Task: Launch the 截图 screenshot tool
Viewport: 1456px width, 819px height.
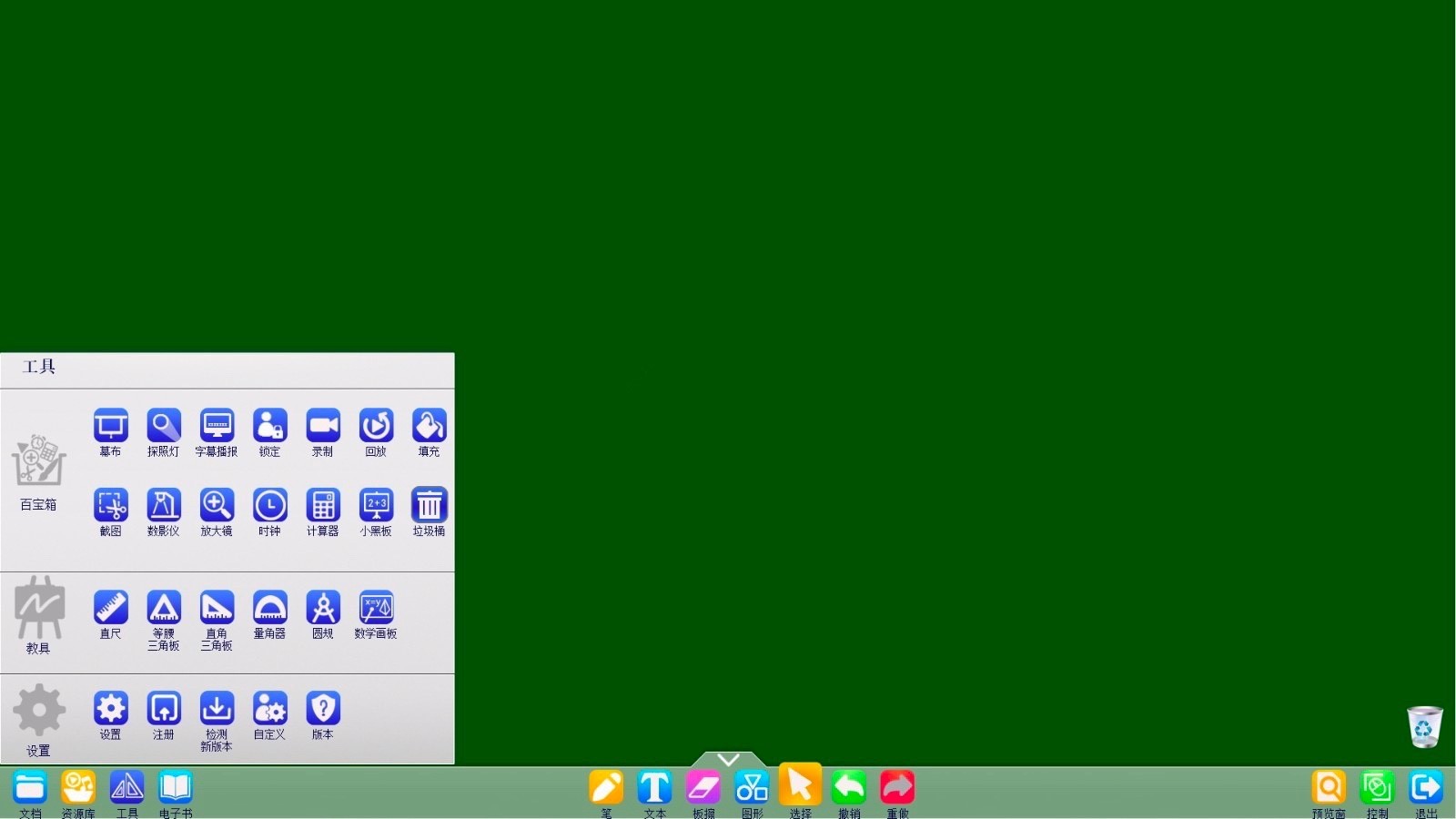Action: [x=110, y=505]
